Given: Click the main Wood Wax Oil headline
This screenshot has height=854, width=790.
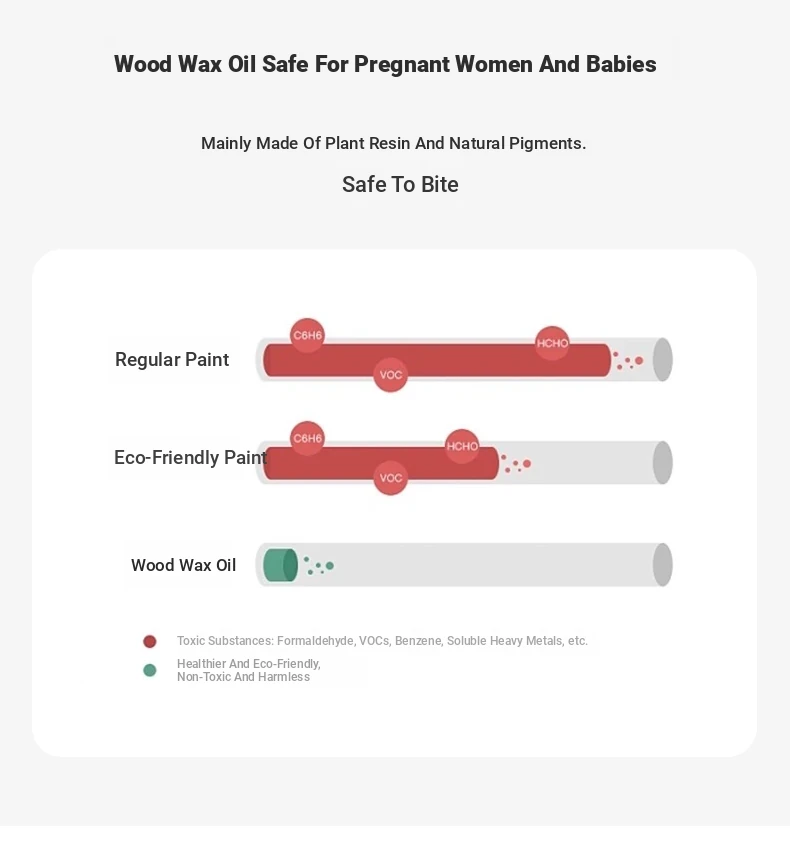Looking at the screenshot, I should [x=385, y=64].
